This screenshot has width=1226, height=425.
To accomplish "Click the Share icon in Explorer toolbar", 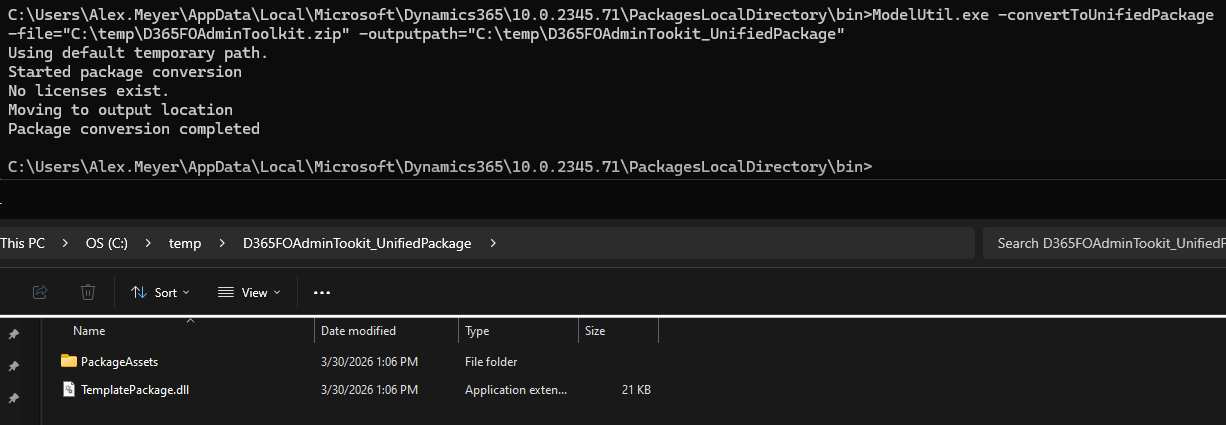I will (40, 292).
